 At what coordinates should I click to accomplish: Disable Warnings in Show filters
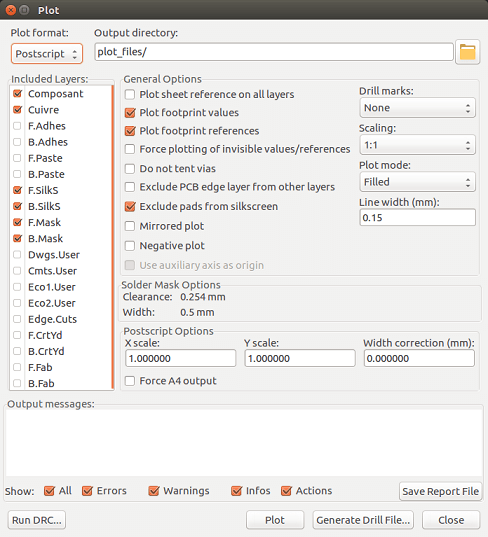tap(154, 491)
